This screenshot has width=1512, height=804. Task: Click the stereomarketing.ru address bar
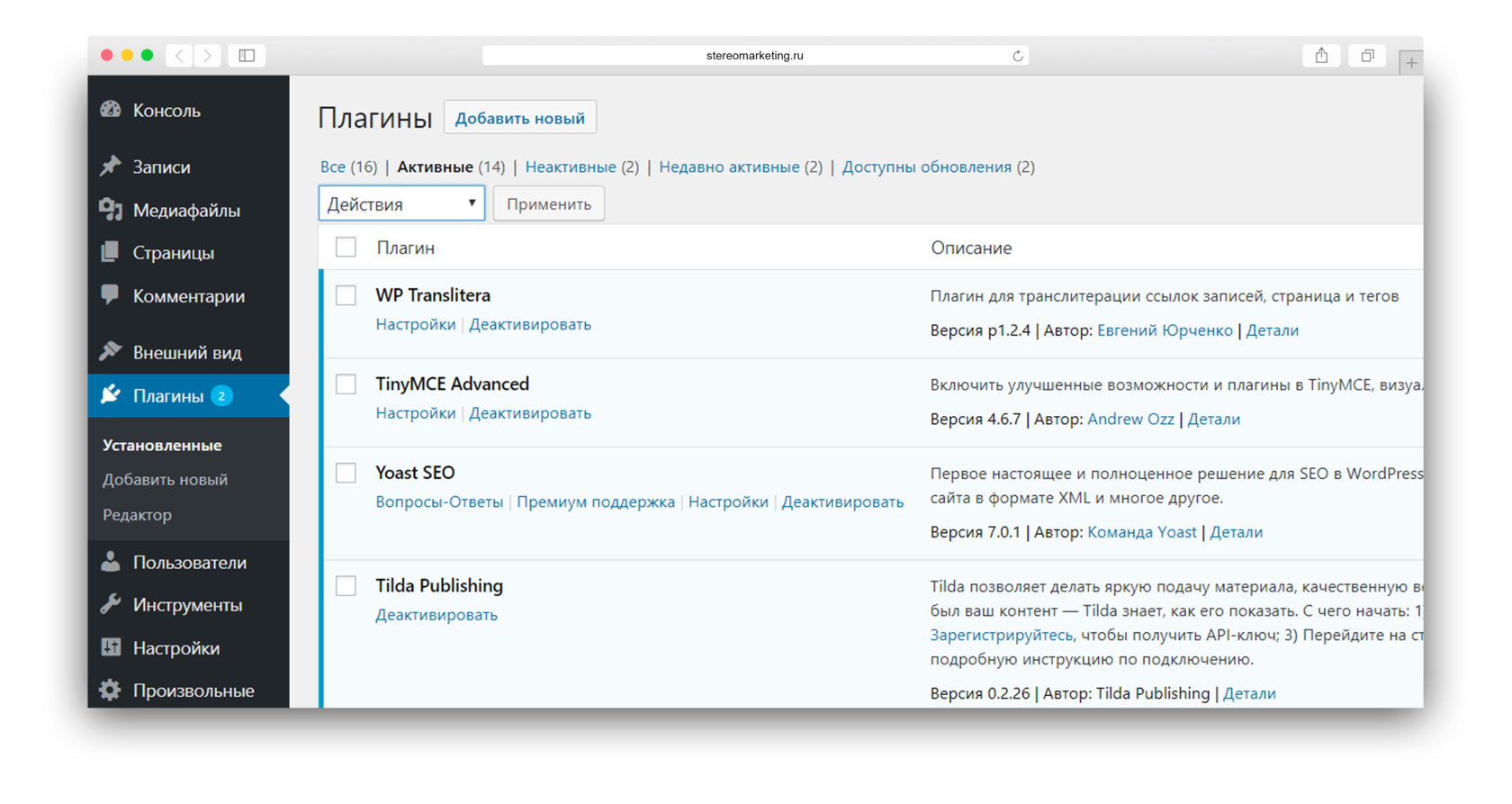tap(755, 56)
